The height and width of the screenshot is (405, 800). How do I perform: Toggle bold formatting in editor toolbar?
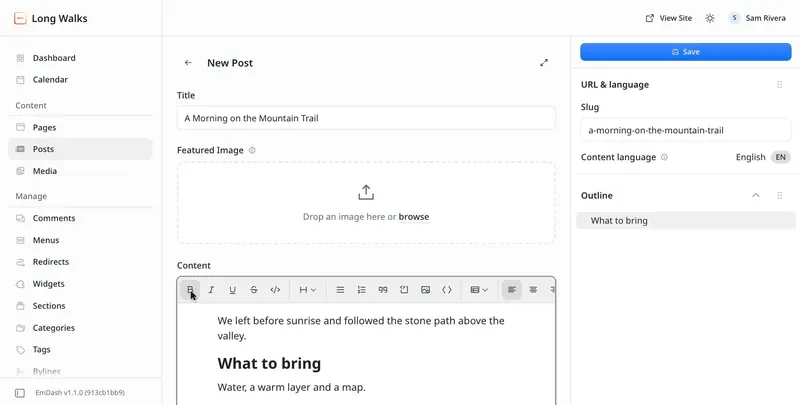[190, 290]
